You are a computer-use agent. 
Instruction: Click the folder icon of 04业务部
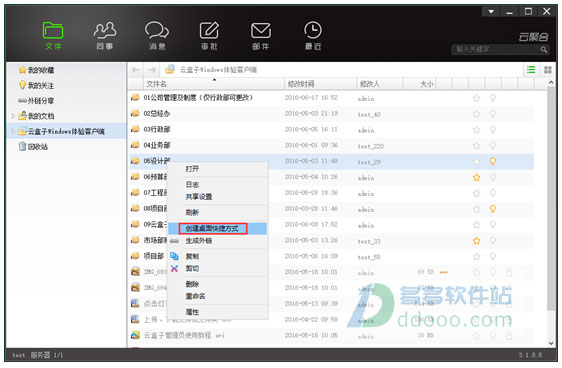click(135, 145)
